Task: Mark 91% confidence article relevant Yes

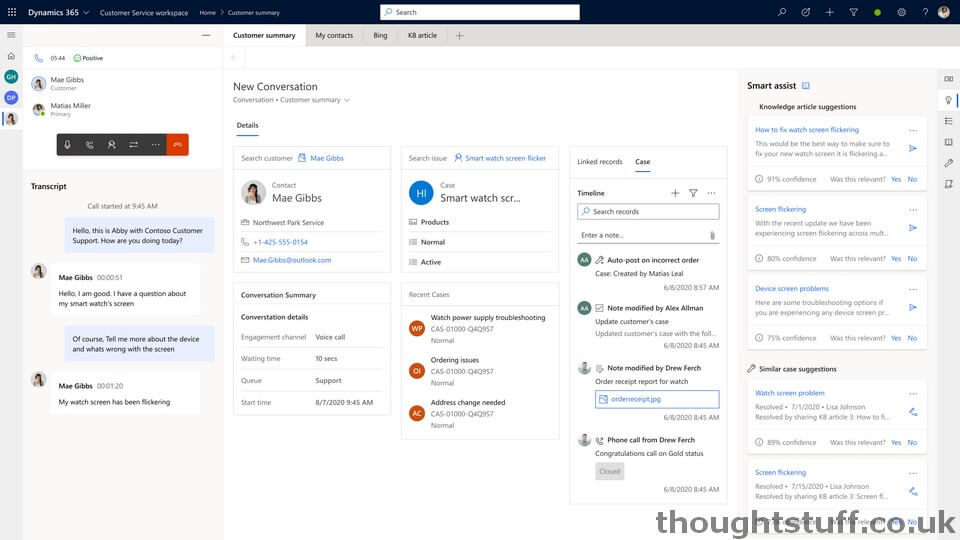Action: (896, 179)
